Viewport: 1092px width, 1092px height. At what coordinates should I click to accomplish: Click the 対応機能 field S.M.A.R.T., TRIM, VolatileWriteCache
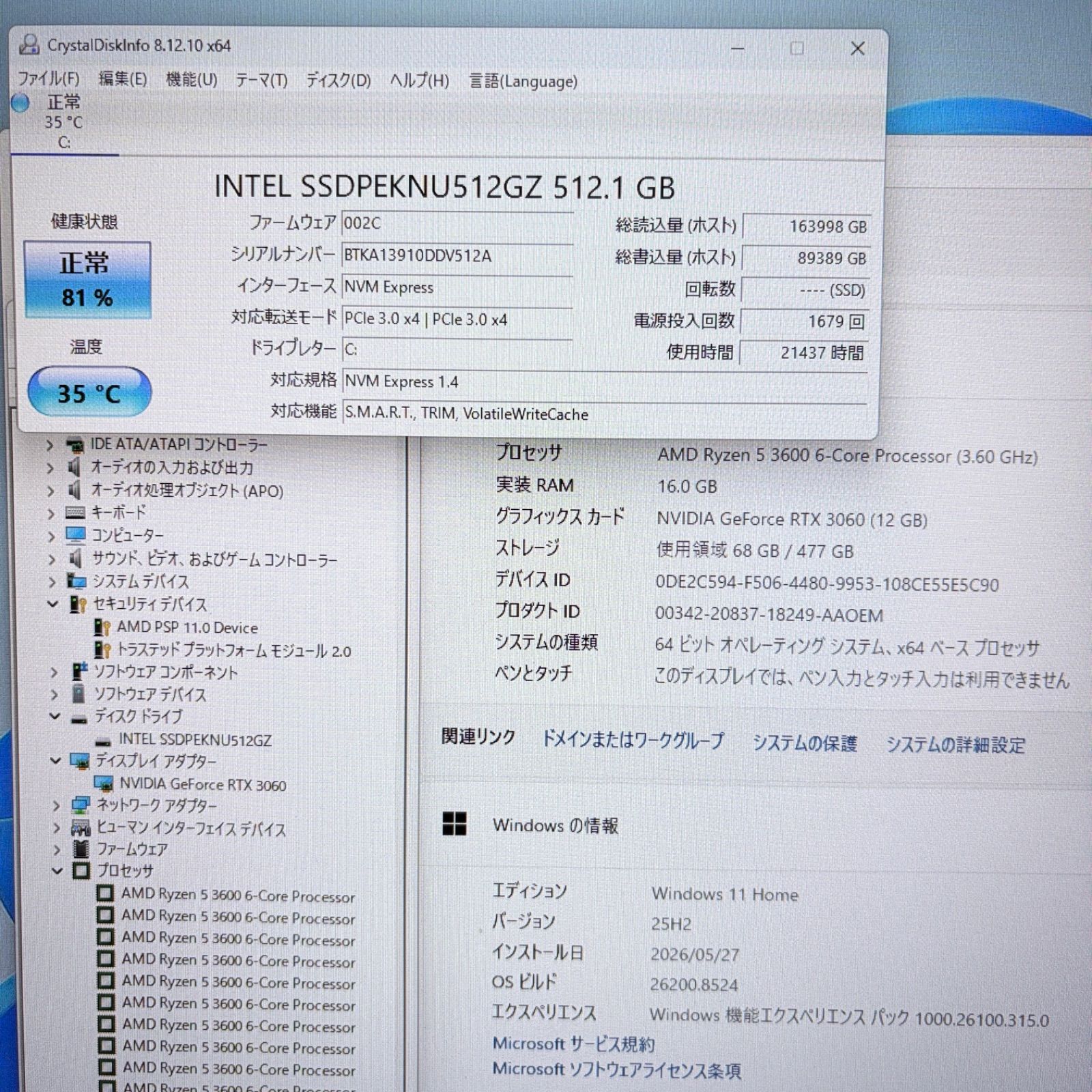[x=604, y=414]
